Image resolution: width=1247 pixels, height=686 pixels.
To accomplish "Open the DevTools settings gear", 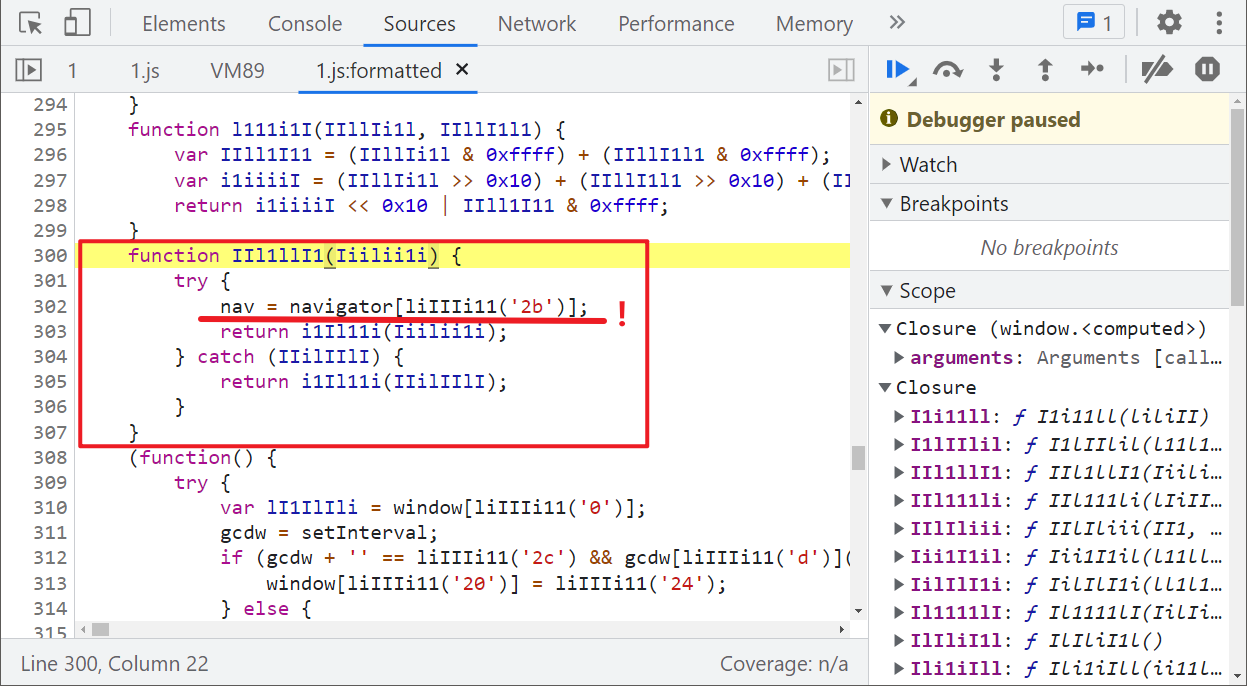I will click(1169, 23).
